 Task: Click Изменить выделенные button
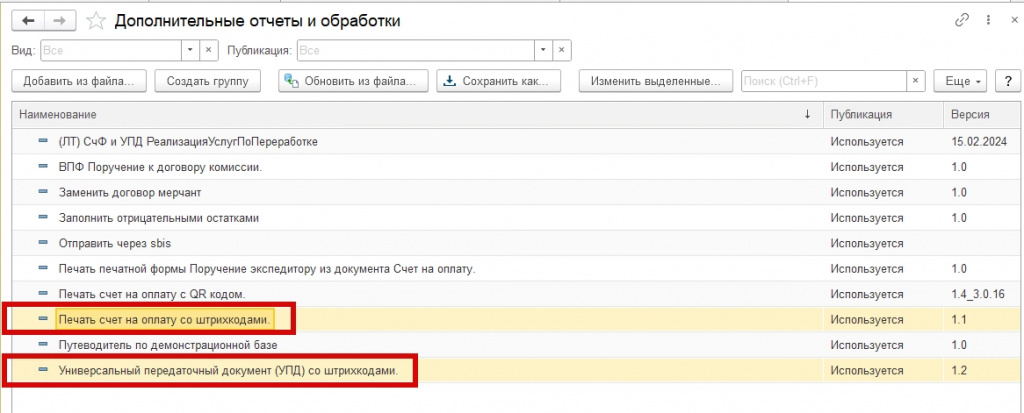[x=655, y=82]
